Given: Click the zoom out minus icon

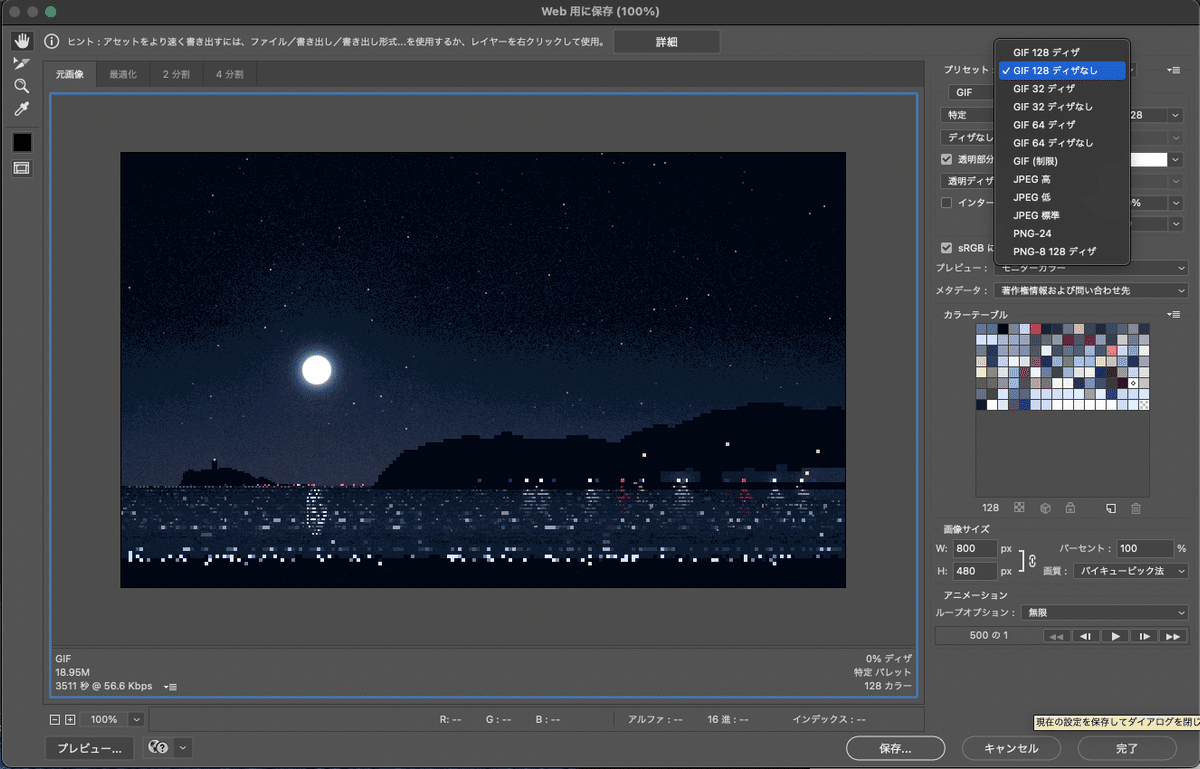Looking at the screenshot, I should point(56,719).
